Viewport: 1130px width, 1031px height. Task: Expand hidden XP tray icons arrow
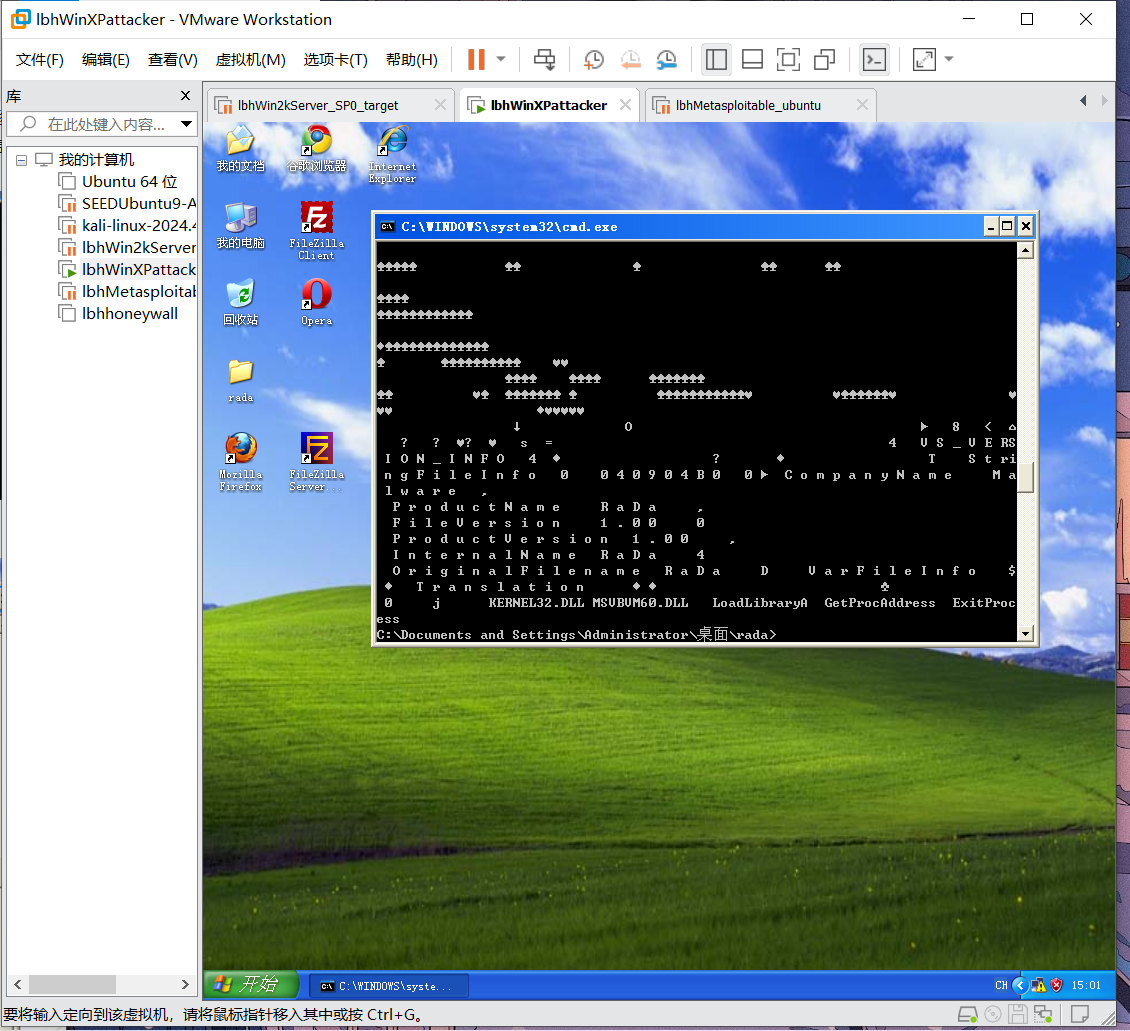pyautogui.click(x=1020, y=985)
